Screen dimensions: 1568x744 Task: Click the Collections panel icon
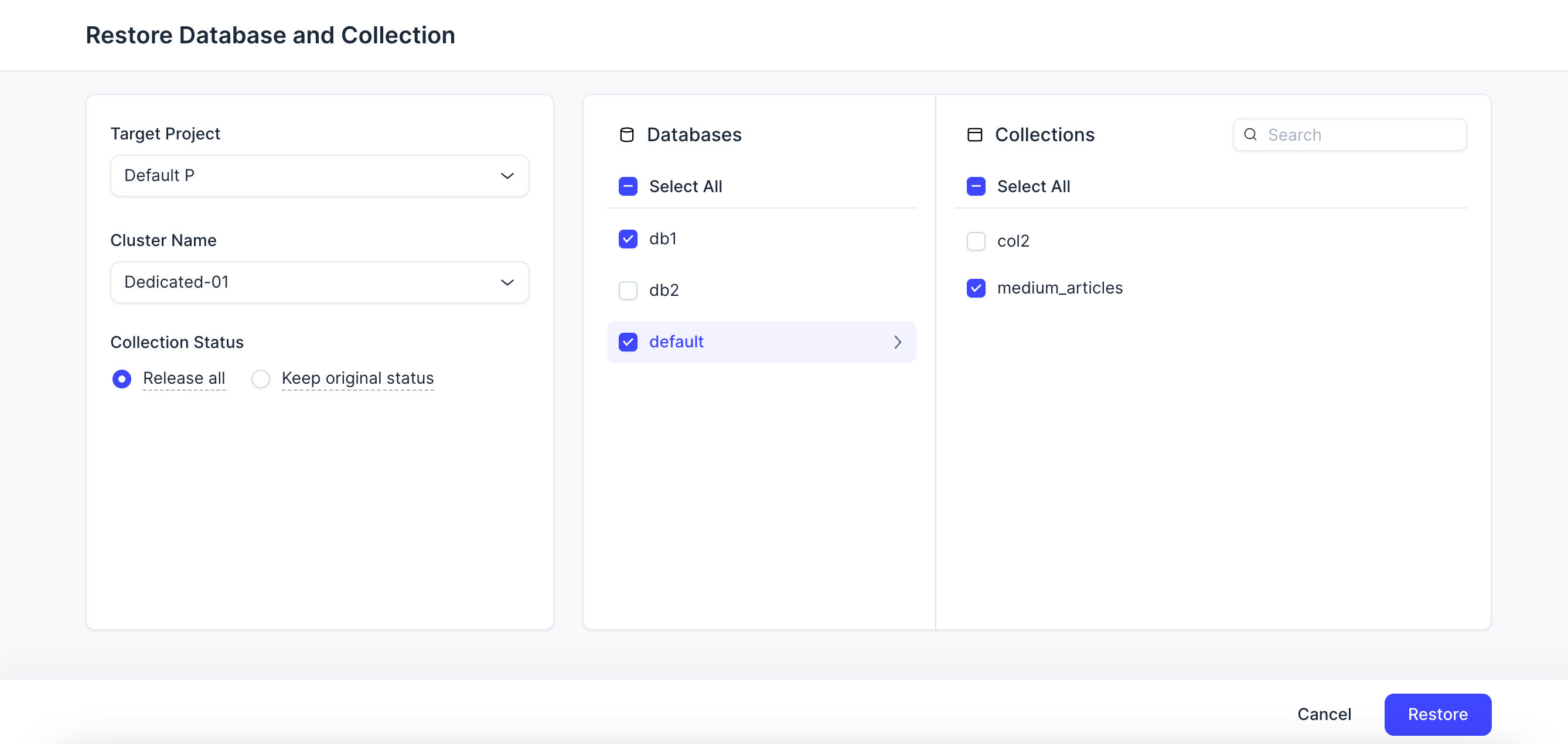click(x=974, y=134)
